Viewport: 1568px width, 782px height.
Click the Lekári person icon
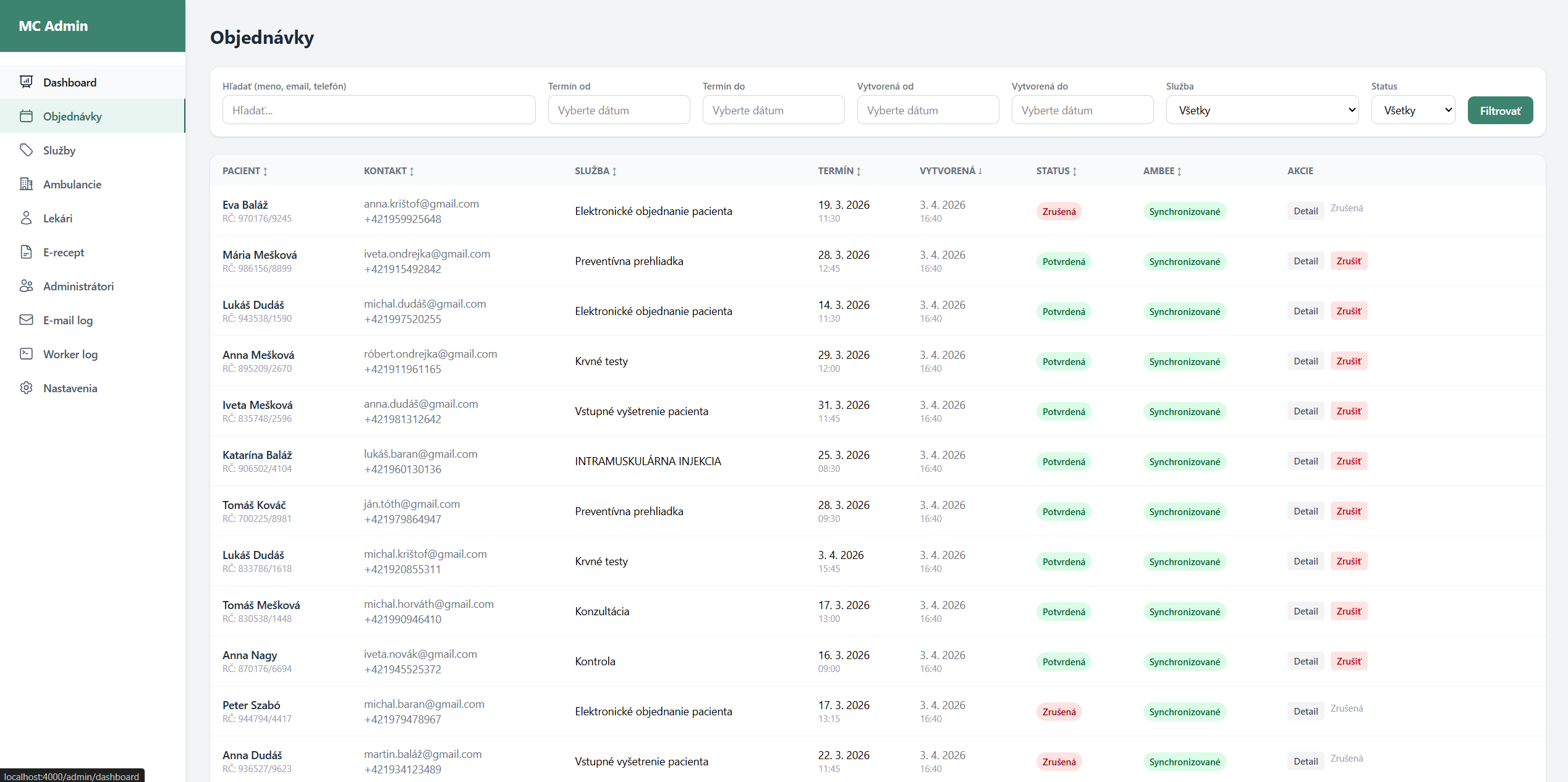point(26,218)
